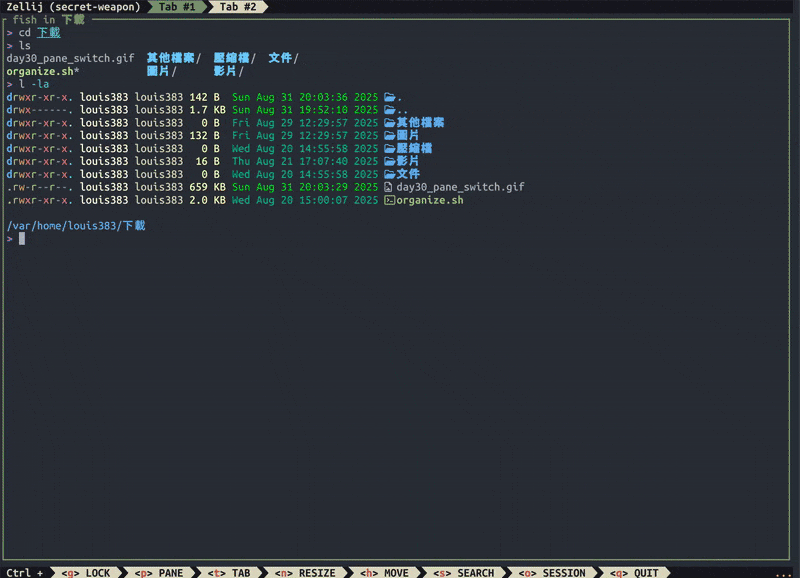Click the image file icon for day30_pane_switch.gif
The image size is (800, 578).
(x=388, y=187)
